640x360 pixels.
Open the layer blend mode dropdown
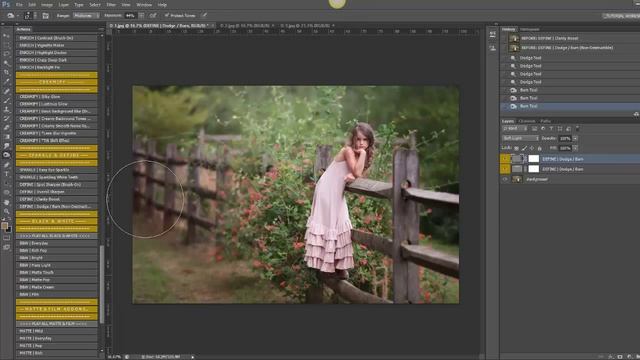[x=520, y=138]
